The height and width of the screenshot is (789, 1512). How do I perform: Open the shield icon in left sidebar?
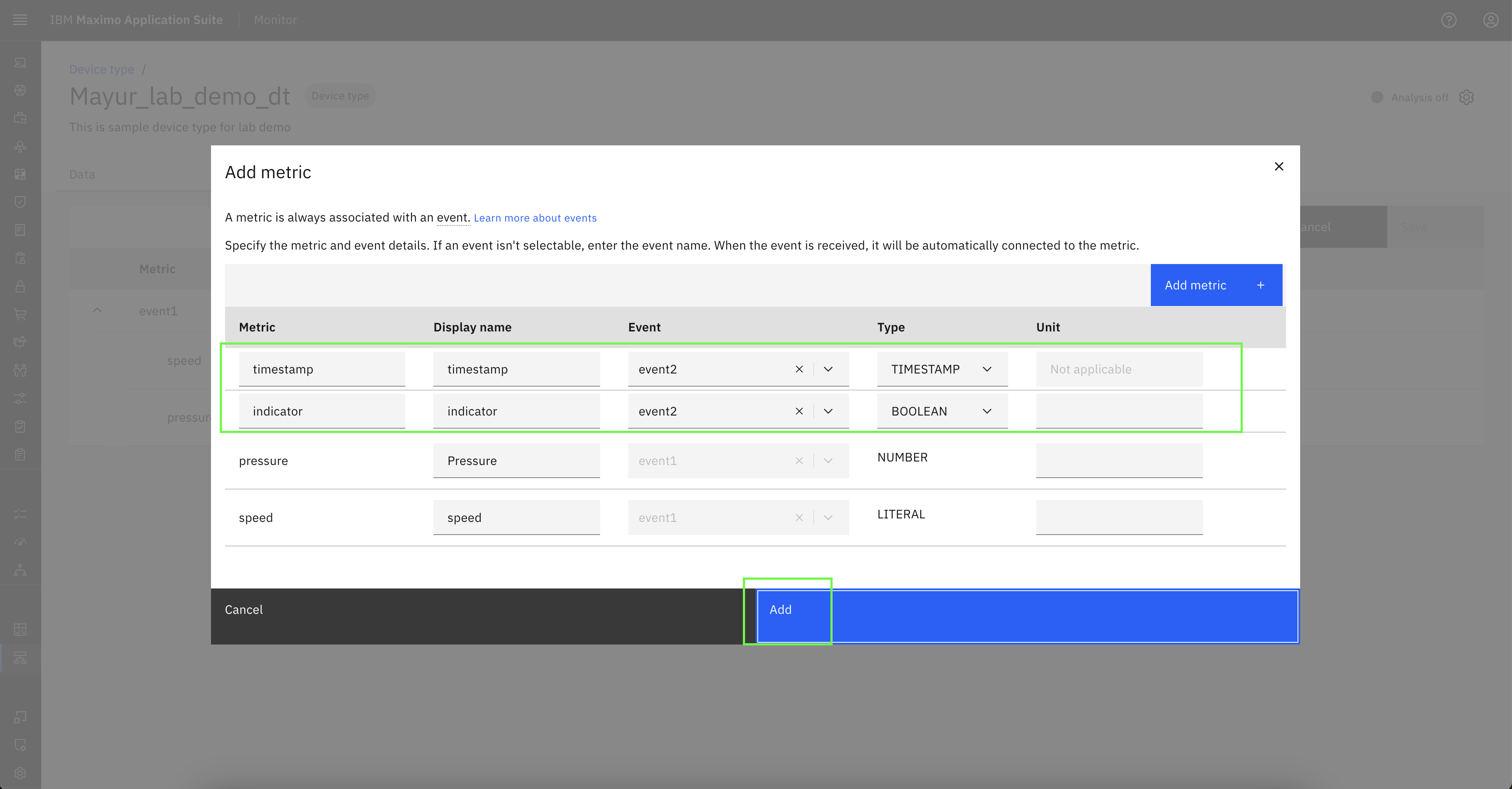tap(20, 202)
